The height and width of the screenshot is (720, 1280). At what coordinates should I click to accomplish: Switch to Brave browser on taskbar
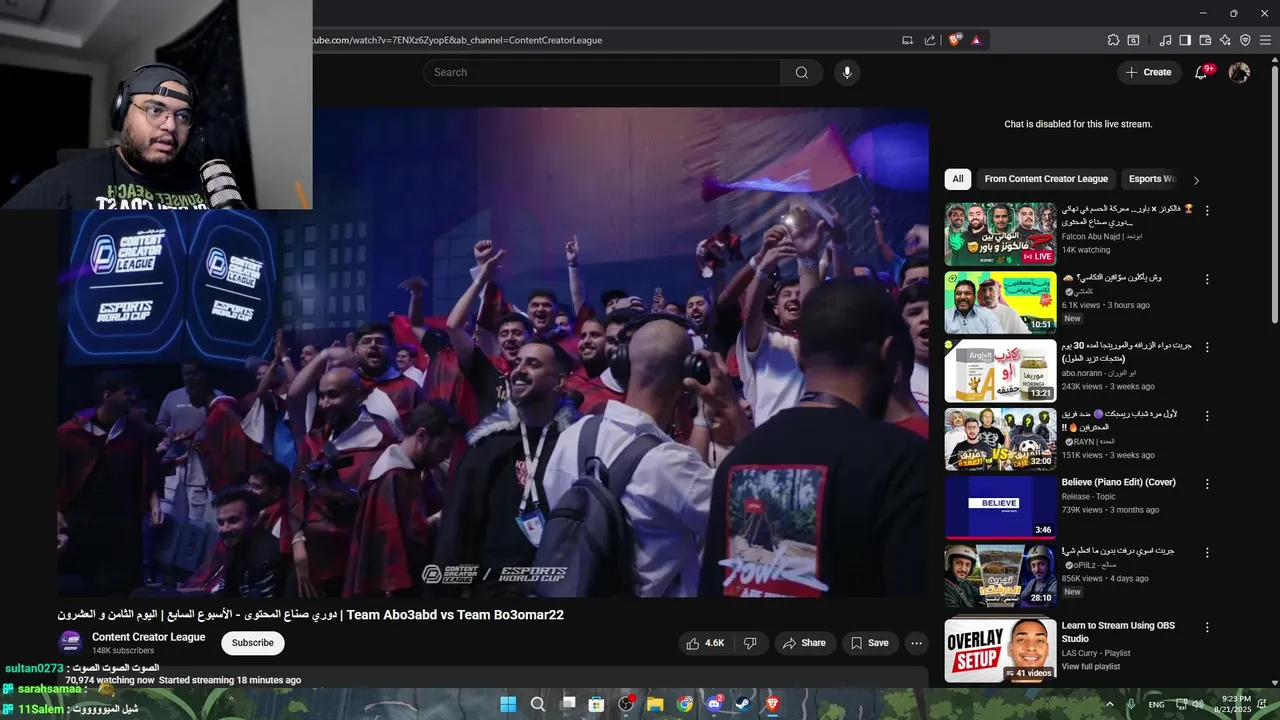coord(772,704)
